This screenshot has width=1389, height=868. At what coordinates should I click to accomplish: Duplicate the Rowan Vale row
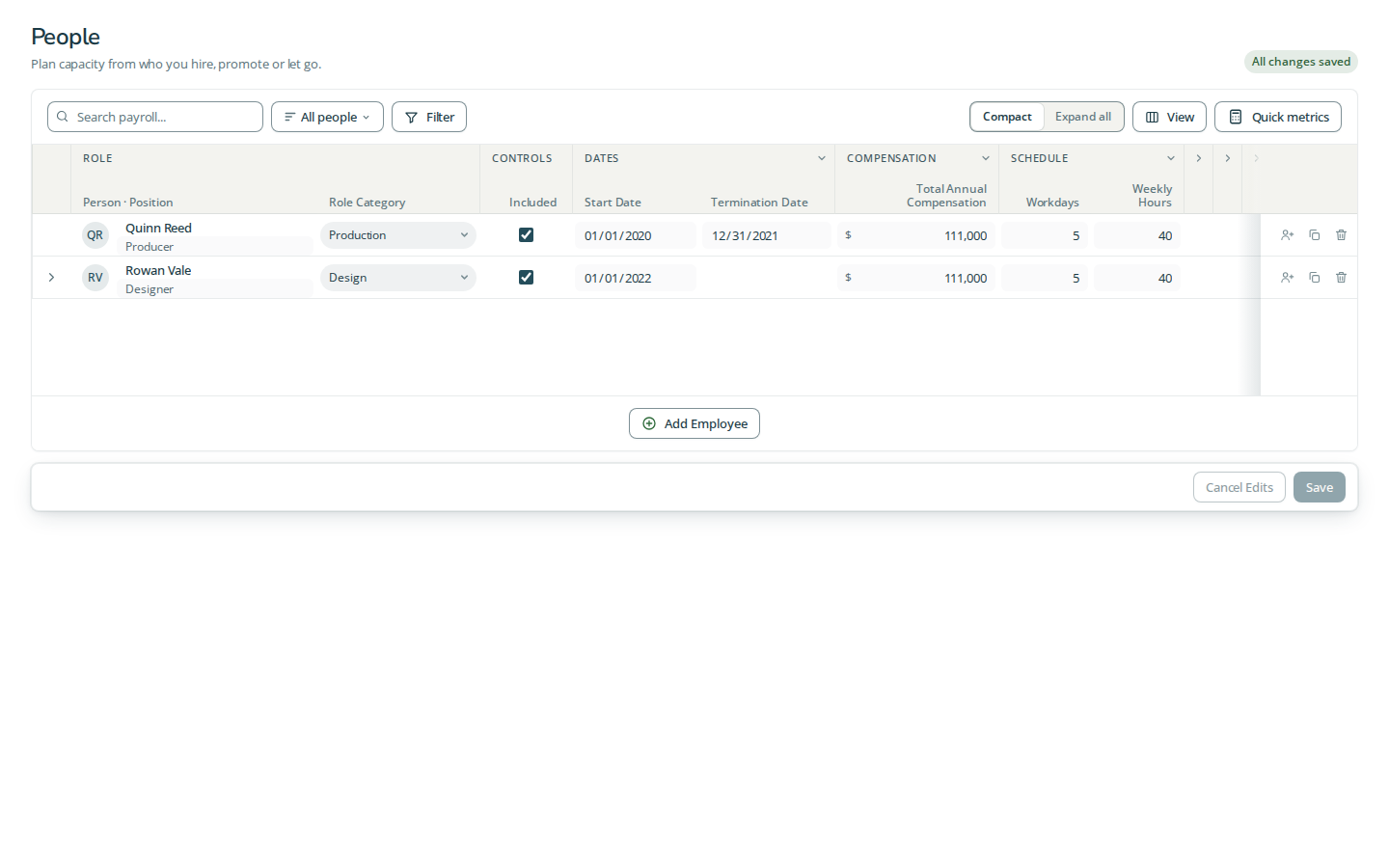click(1314, 278)
